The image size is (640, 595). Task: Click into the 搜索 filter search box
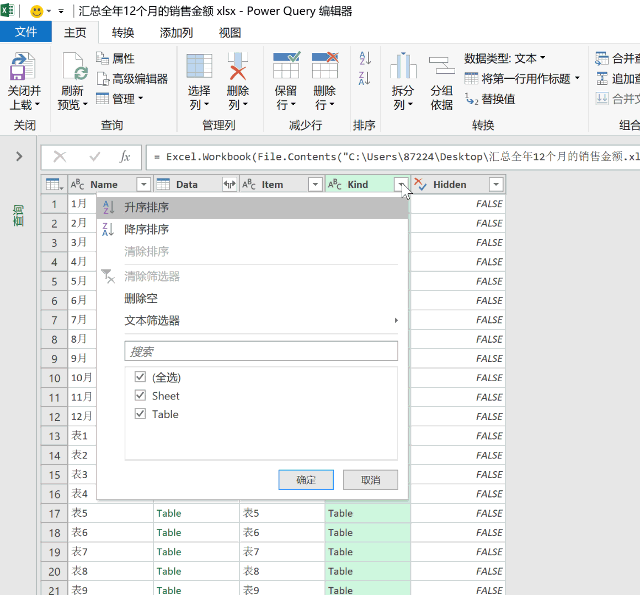[x=261, y=351]
